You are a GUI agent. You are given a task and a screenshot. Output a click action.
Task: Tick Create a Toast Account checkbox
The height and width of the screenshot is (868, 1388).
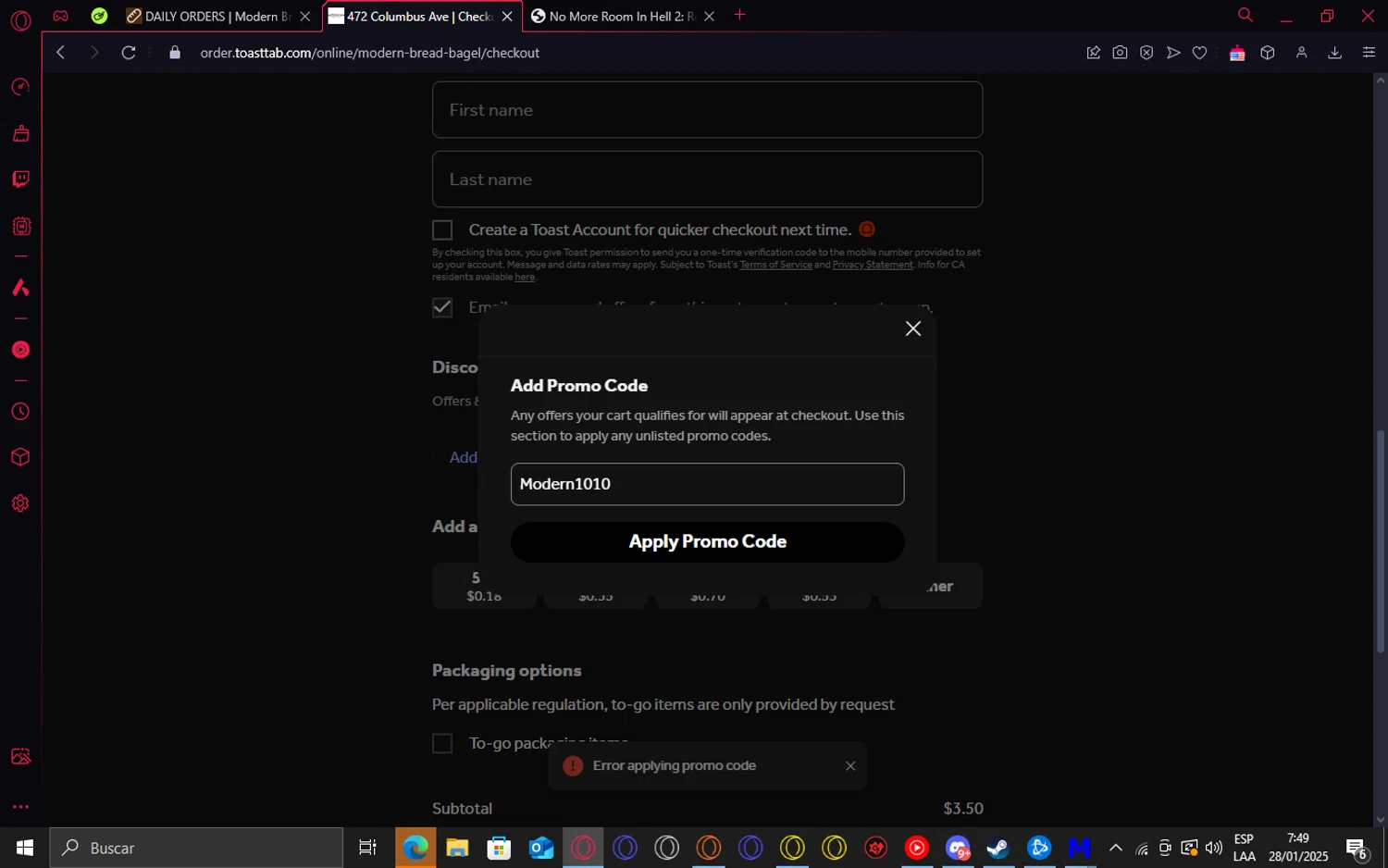pos(442,229)
